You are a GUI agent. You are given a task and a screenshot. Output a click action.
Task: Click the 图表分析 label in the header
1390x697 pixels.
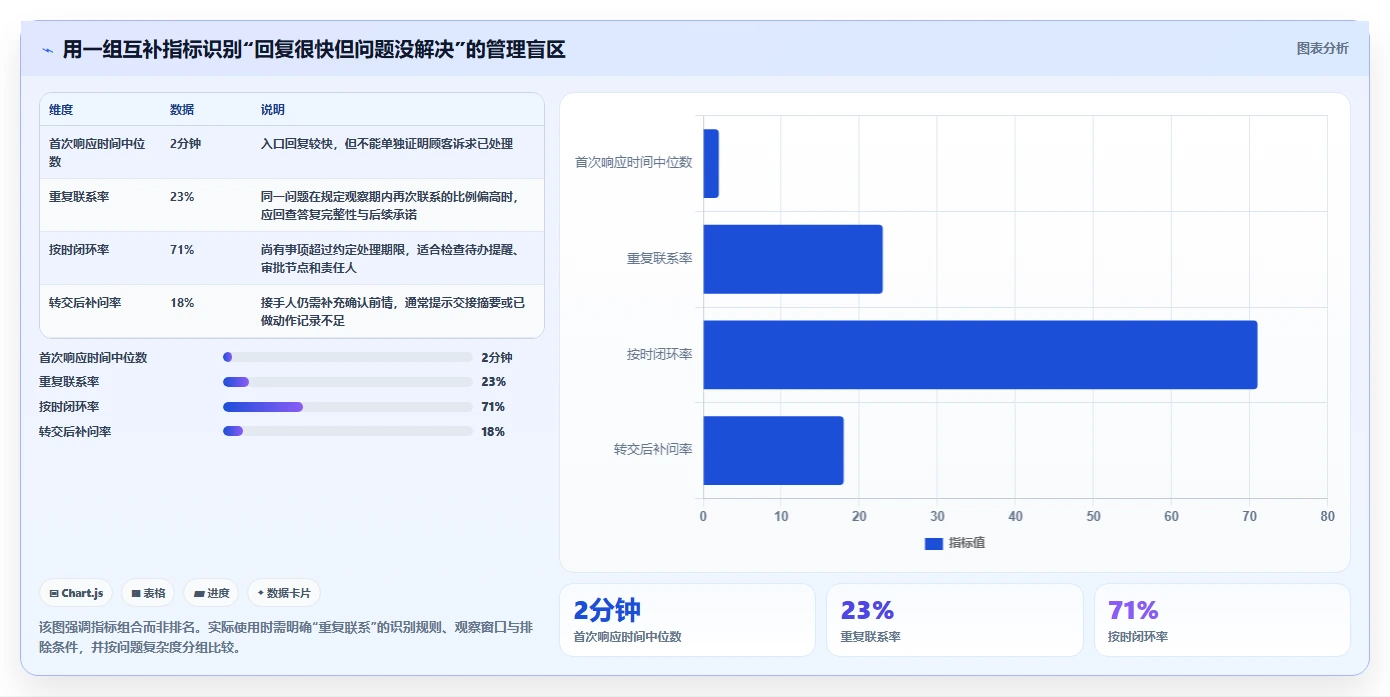(x=1322, y=48)
